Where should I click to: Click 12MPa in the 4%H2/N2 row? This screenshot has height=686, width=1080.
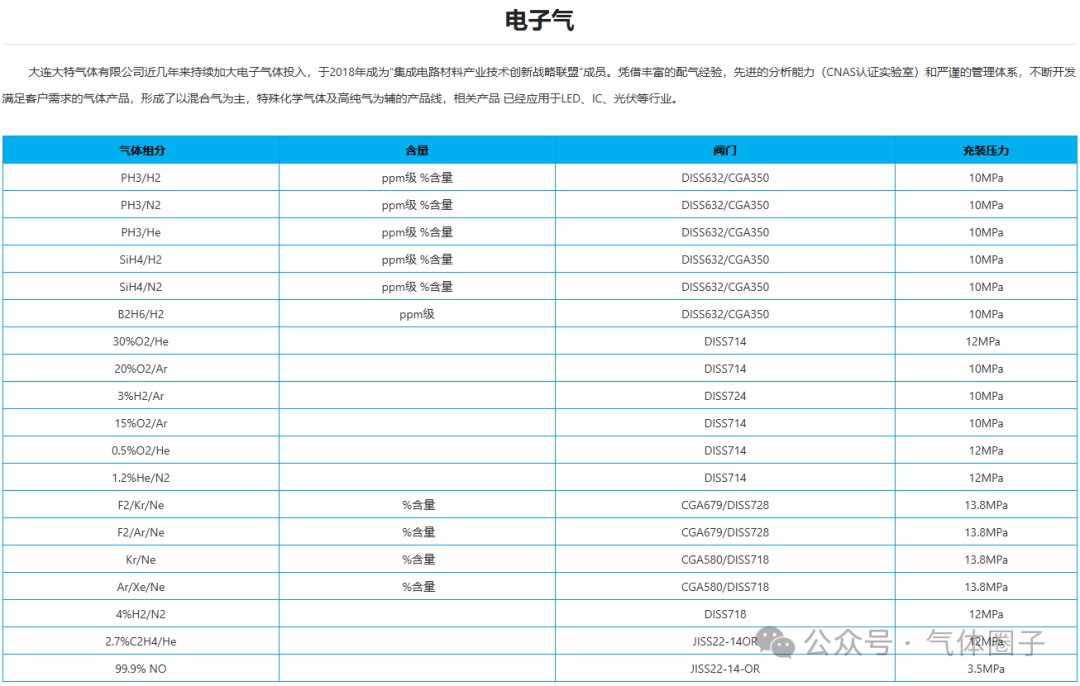[x=986, y=614]
